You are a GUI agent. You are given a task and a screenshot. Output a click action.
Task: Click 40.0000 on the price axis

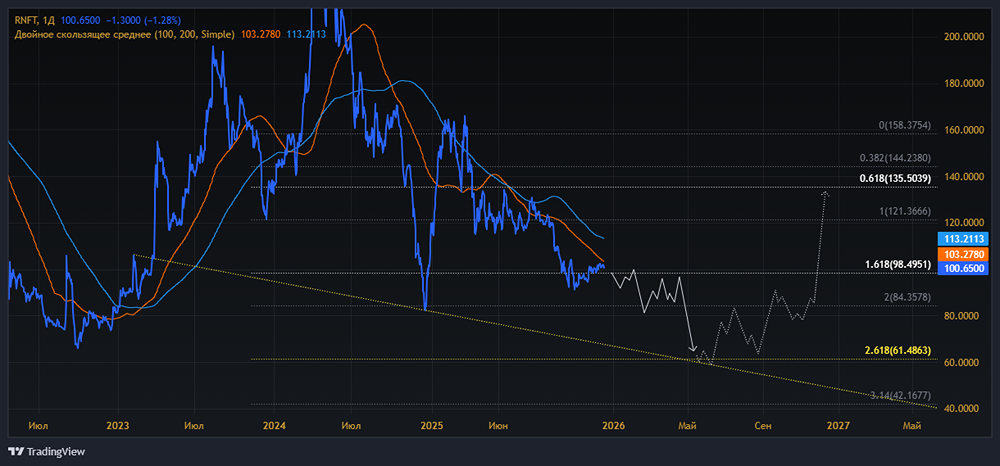pos(962,408)
